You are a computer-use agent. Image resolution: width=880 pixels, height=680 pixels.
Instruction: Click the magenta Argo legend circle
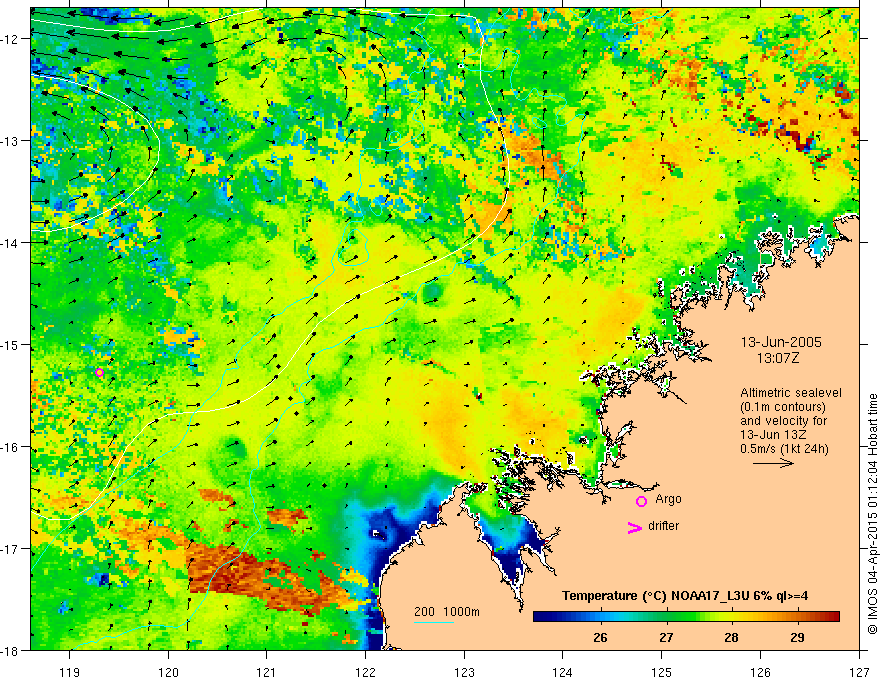641,501
